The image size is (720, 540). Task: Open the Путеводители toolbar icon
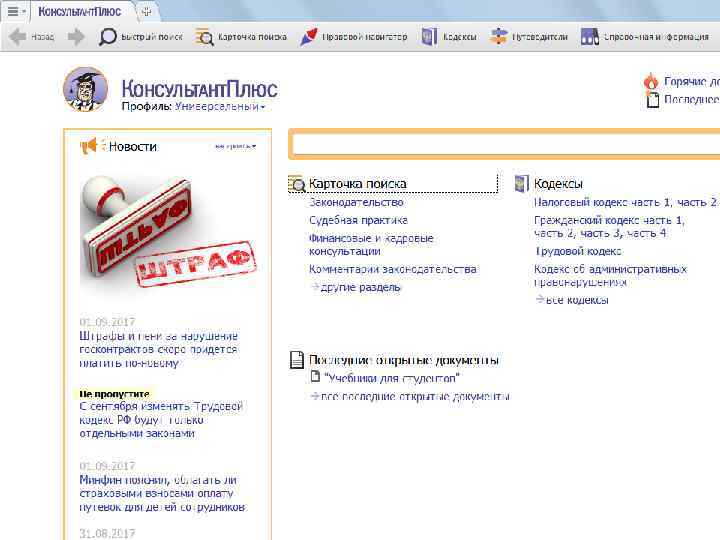point(498,37)
